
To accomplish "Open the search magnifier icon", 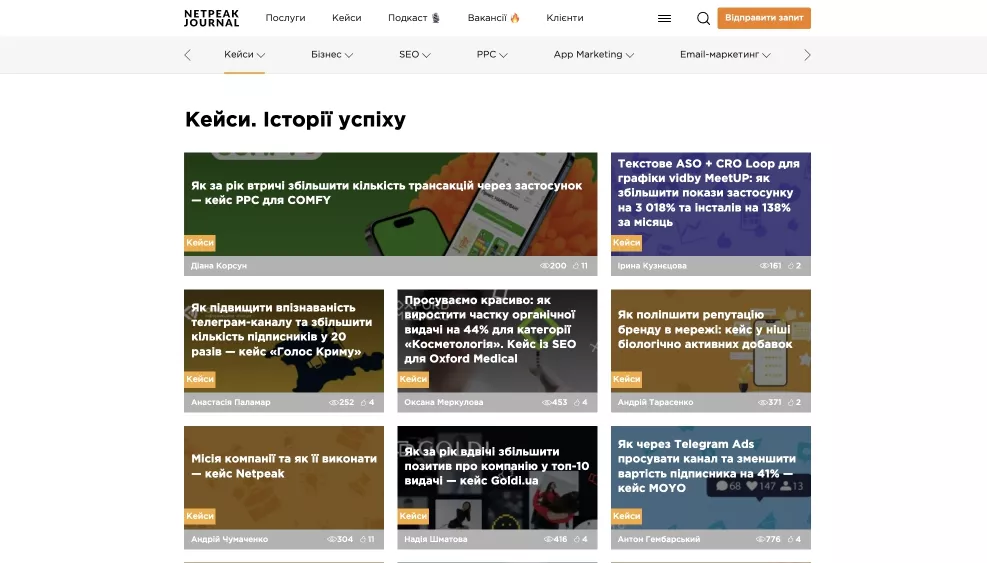I will coord(703,18).
